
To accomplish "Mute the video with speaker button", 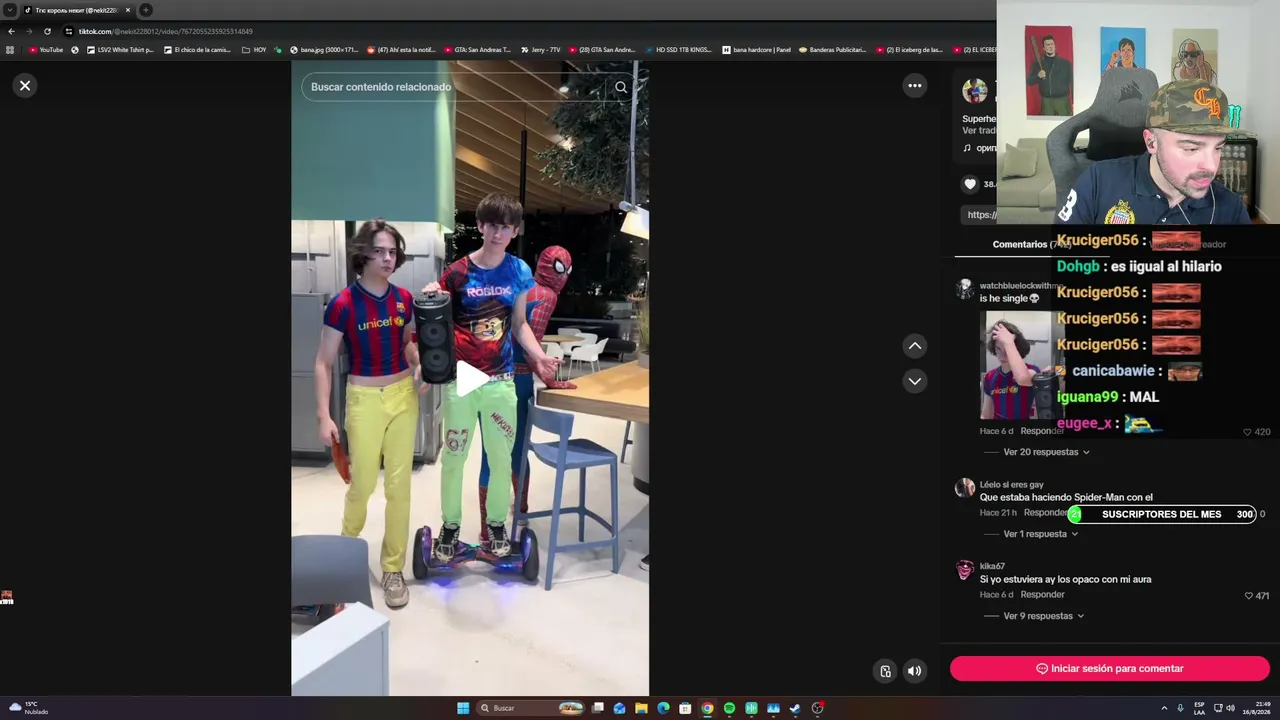I will (x=914, y=671).
